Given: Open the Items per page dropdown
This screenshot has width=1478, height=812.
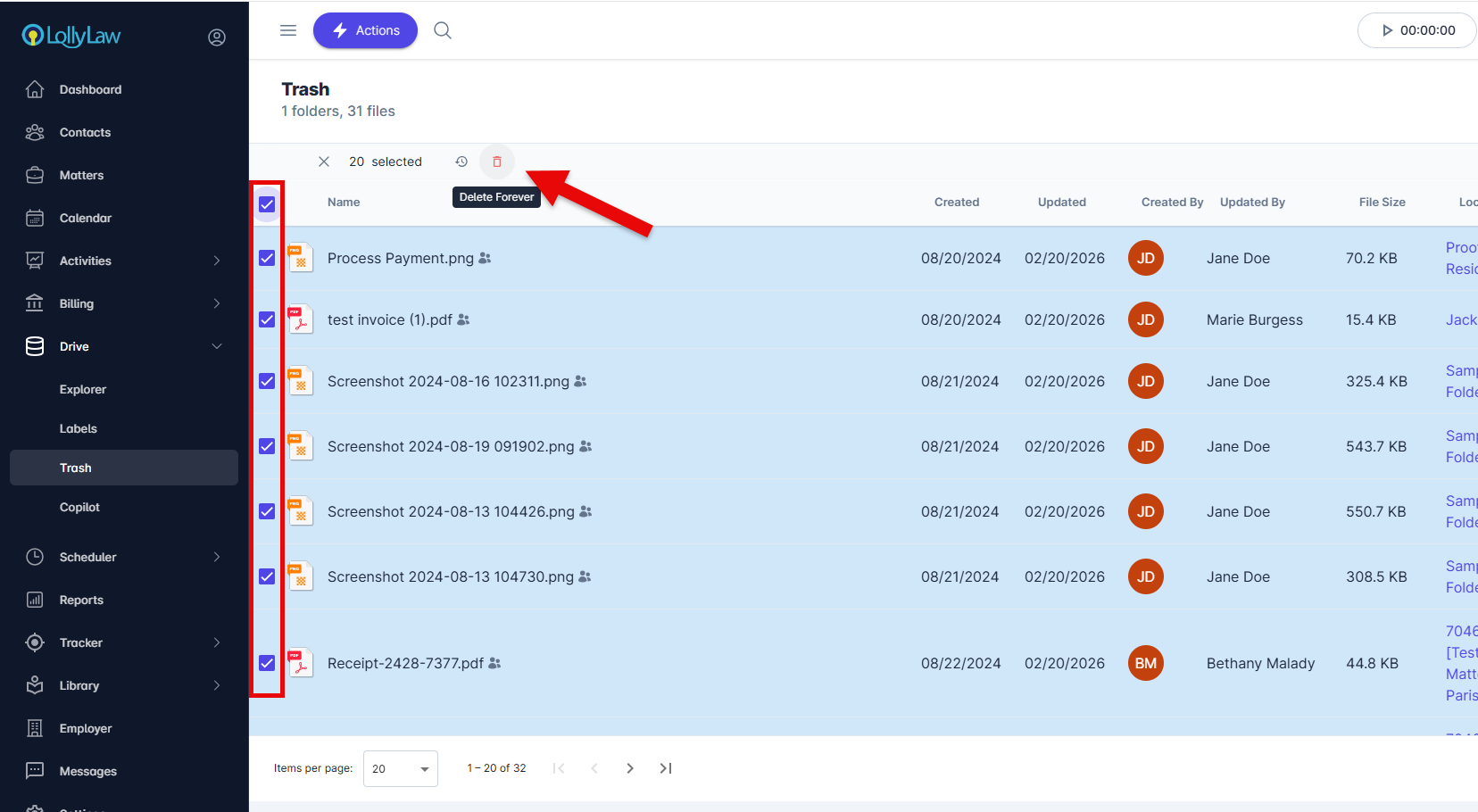Looking at the screenshot, I should coord(400,768).
